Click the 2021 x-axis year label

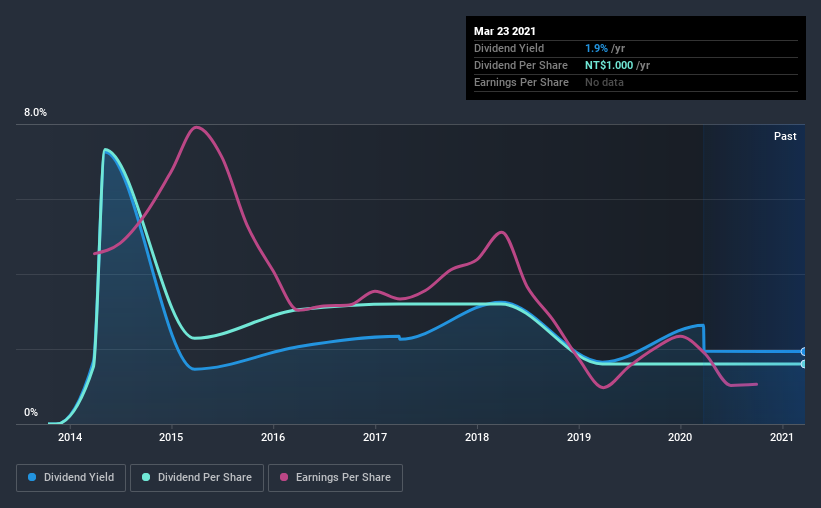tap(782, 437)
